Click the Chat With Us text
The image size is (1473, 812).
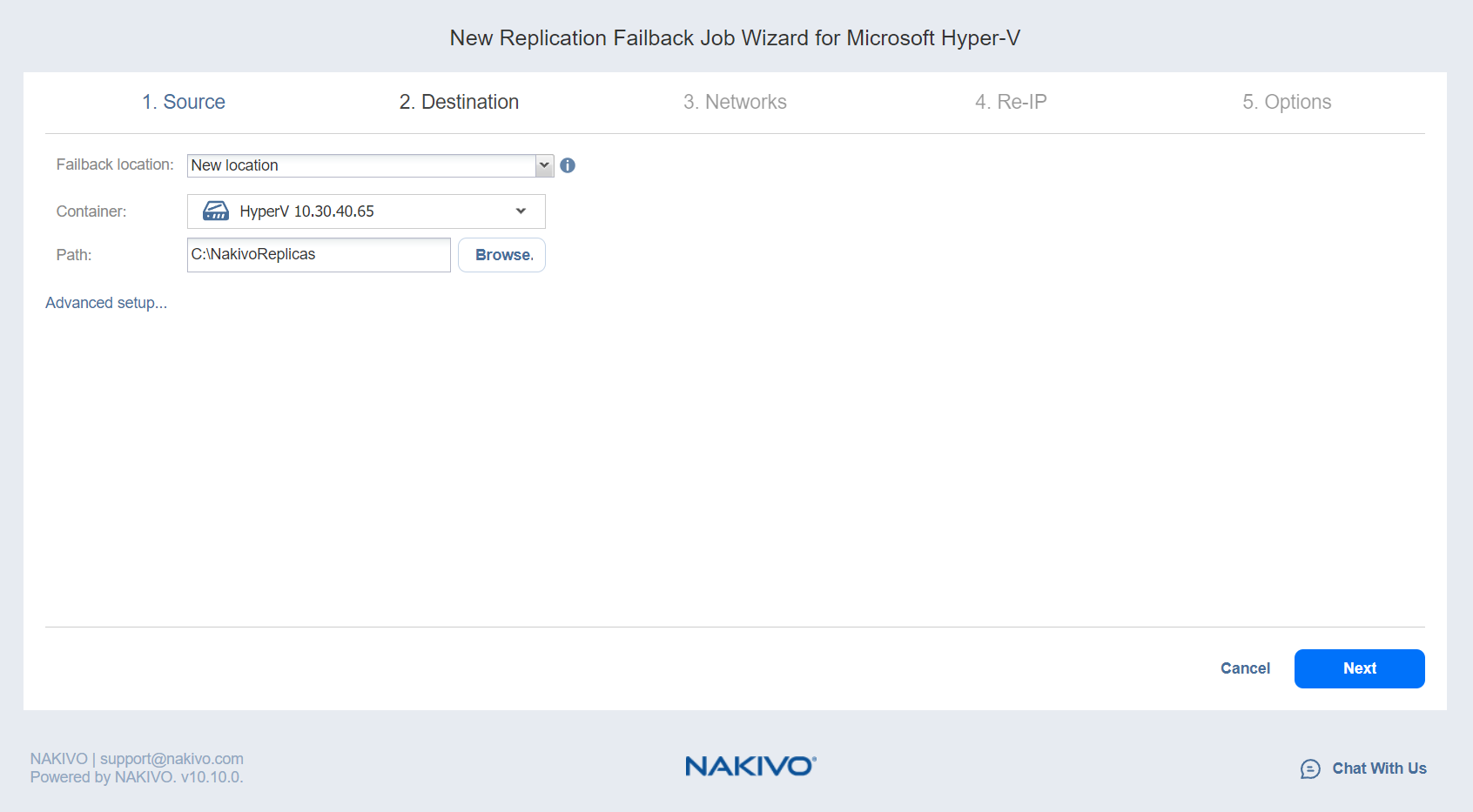[1379, 768]
